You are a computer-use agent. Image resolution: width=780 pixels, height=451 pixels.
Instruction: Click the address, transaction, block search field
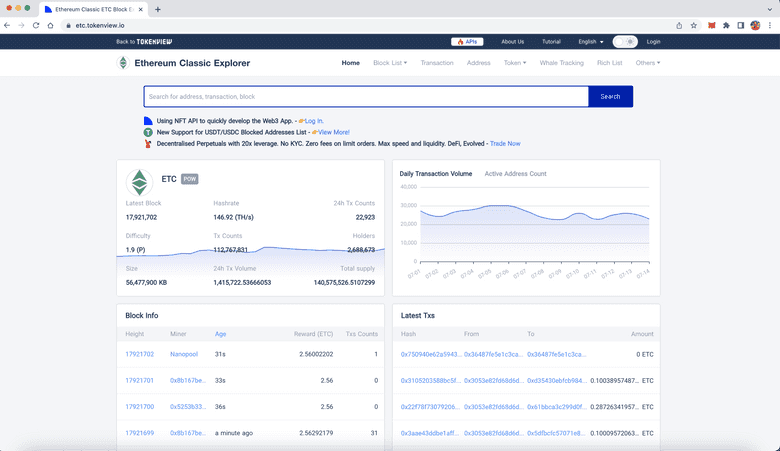pyautogui.click(x=365, y=97)
